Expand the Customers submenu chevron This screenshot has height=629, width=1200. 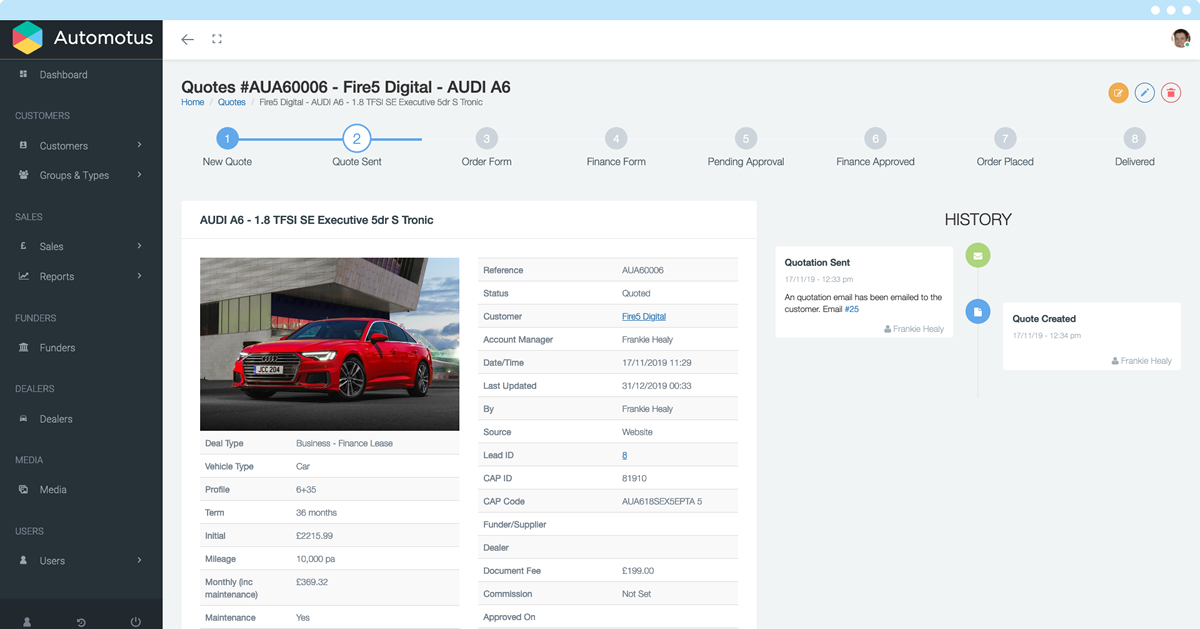click(x=140, y=145)
